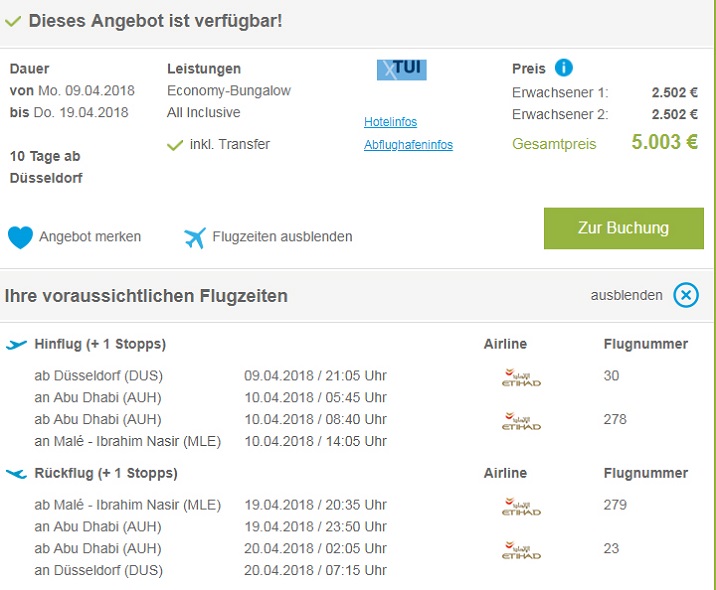The height and width of the screenshot is (590, 716).
Task: Click Angebot merken label
Action: pyautogui.click(x=90, y=237)
